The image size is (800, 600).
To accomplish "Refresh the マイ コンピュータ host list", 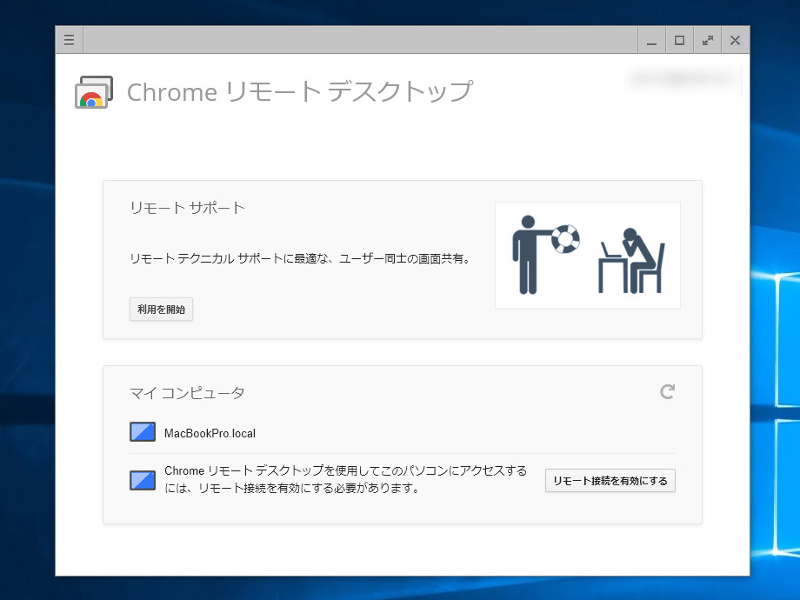I will click(x=667, y=392).
